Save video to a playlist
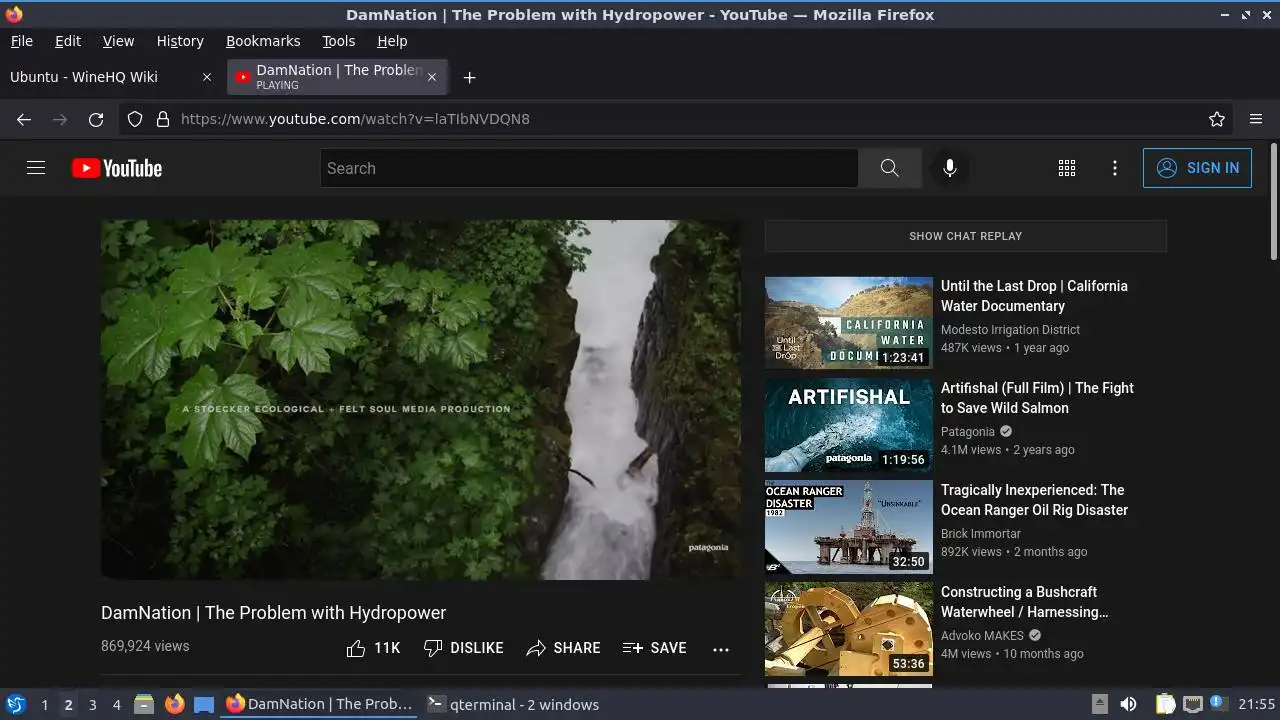 [x=654, y=648]
